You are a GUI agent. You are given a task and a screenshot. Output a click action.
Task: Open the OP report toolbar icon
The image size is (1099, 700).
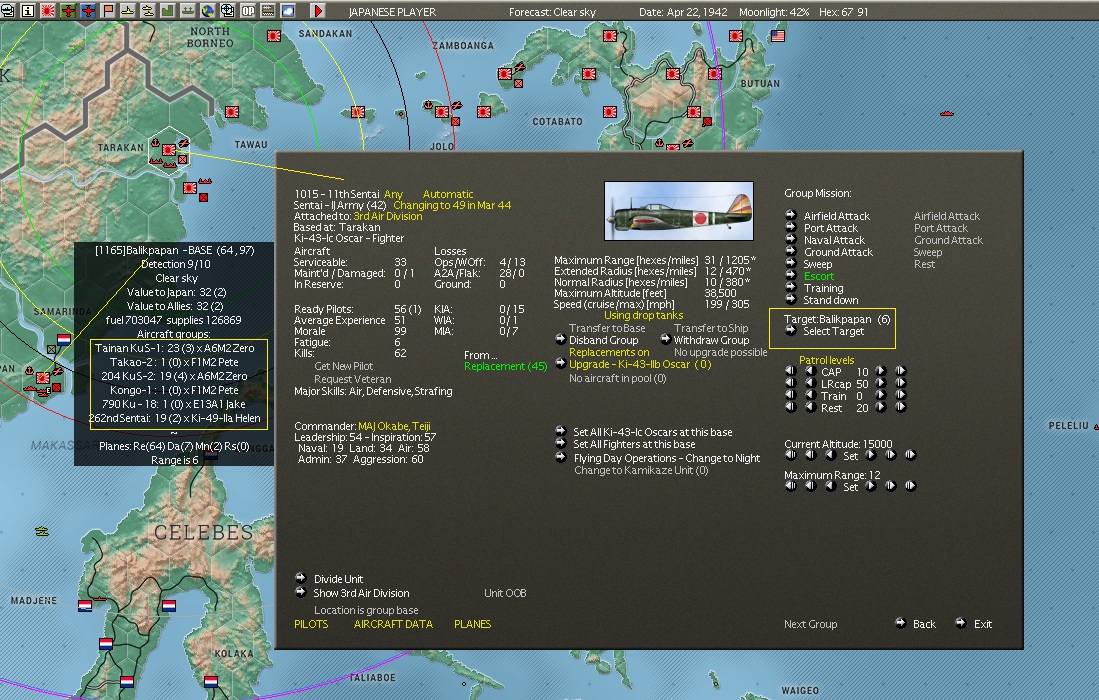pyautogui.click(x=248, y=11)
